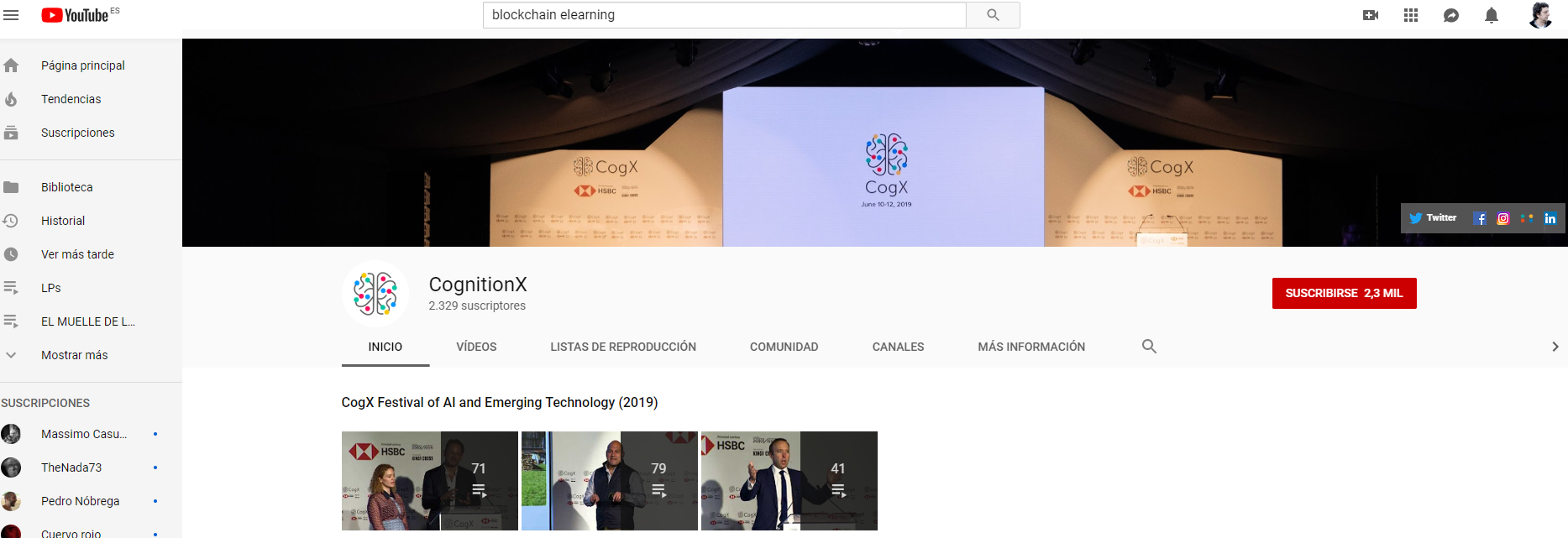Click the blockchain elearning search field

coord(724,15)
